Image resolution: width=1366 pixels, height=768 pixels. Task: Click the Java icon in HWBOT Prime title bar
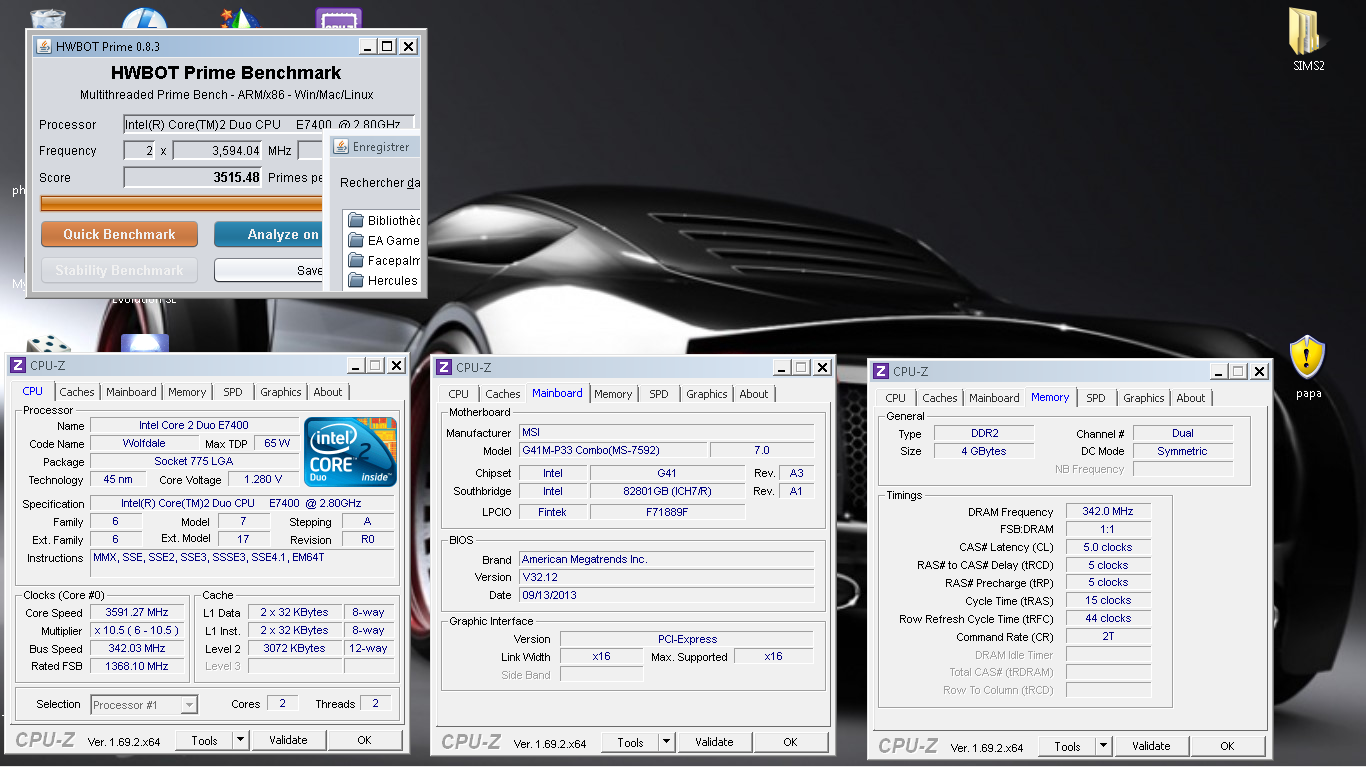point(44,46)
